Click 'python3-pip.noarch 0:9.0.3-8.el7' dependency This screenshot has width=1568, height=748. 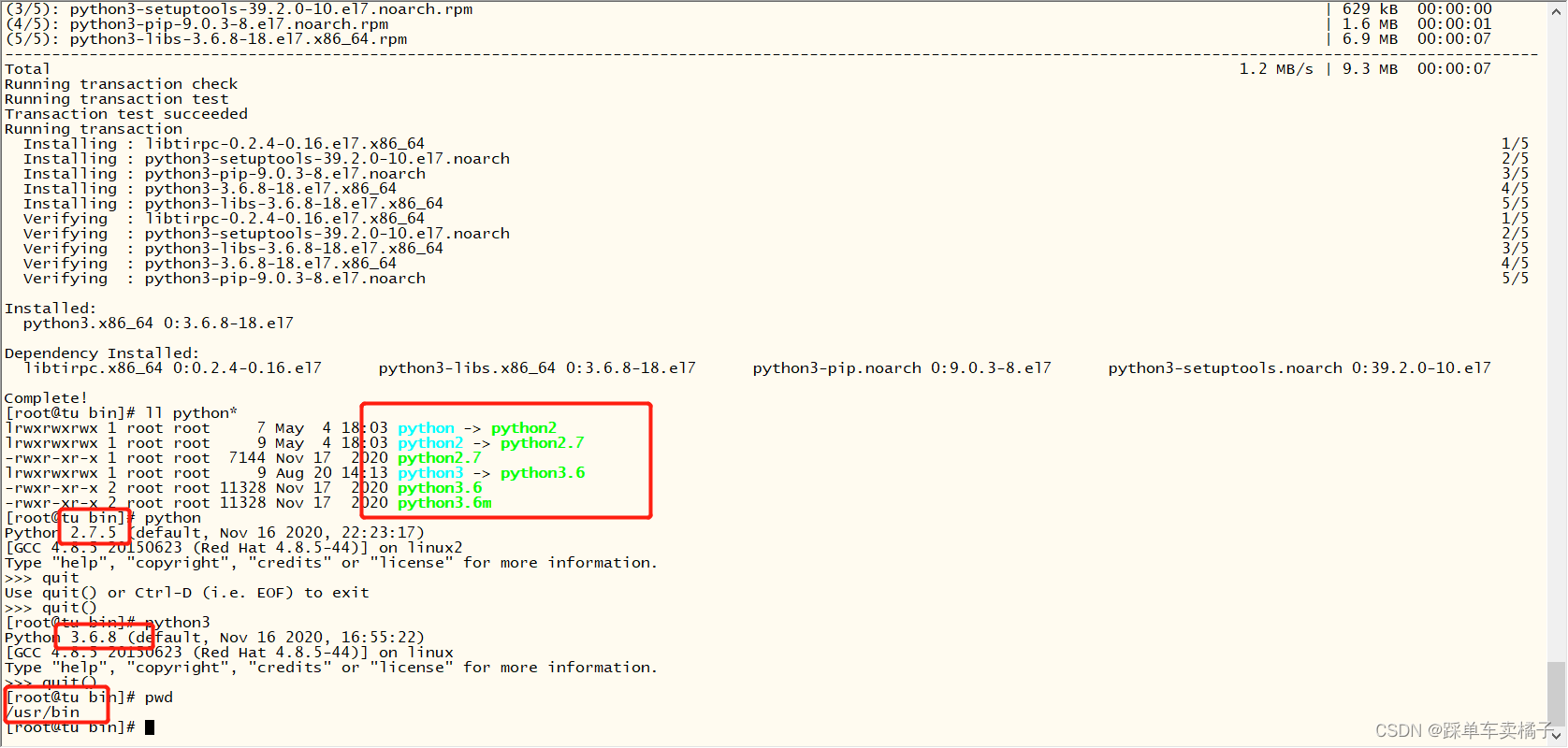pos(902,368)
